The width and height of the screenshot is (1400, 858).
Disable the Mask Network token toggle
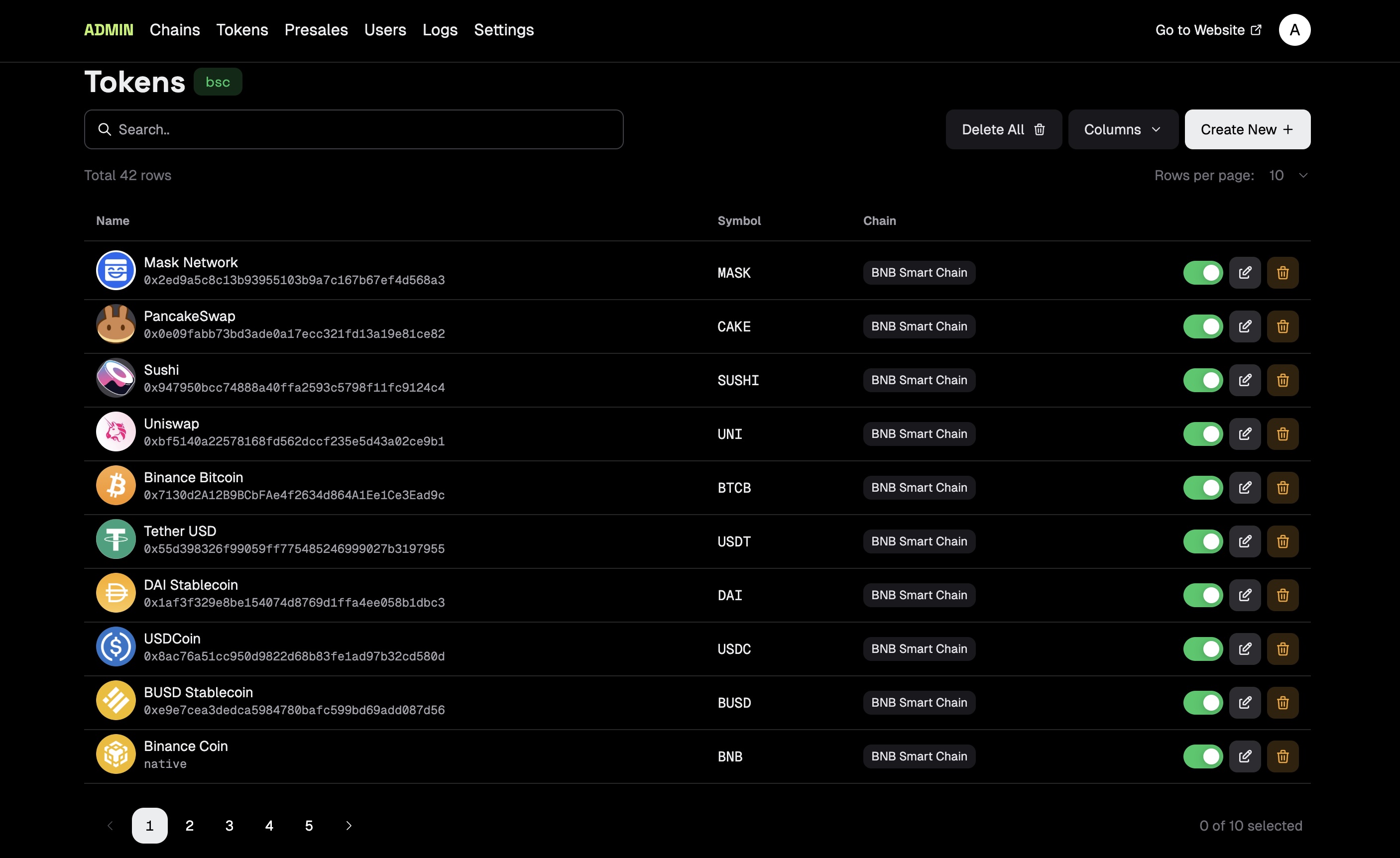[x=1203, y=273]
